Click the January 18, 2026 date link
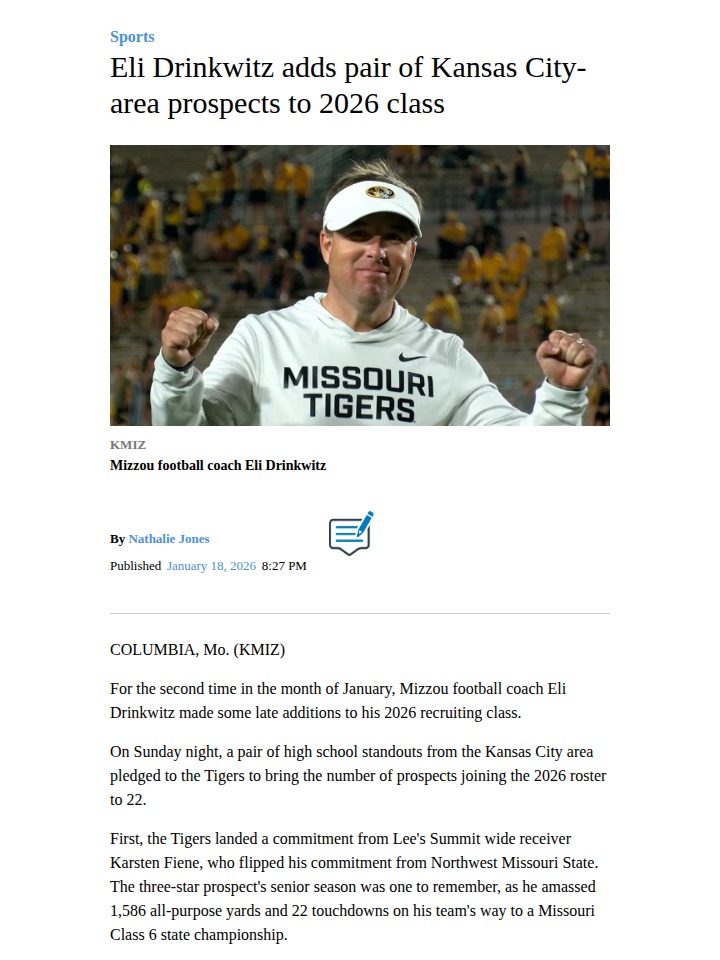This screenshot has width=720, height=960. pyautogui.click(x=211, y=566)
